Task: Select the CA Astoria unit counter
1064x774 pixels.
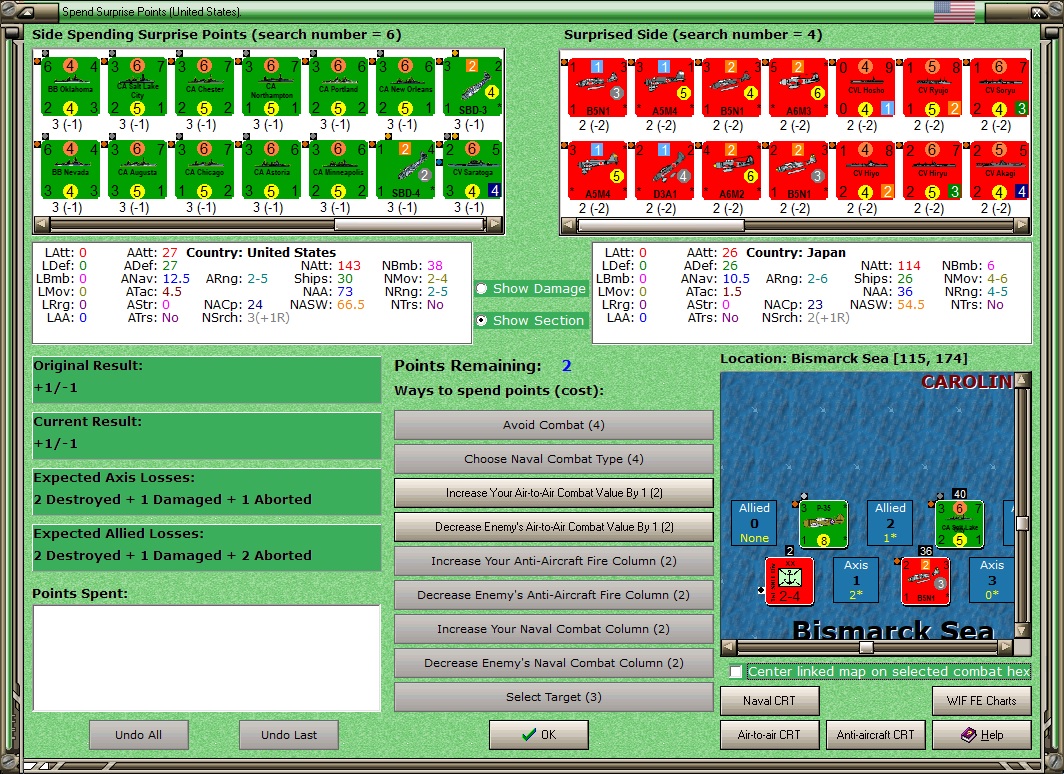Action: (271, 170)
